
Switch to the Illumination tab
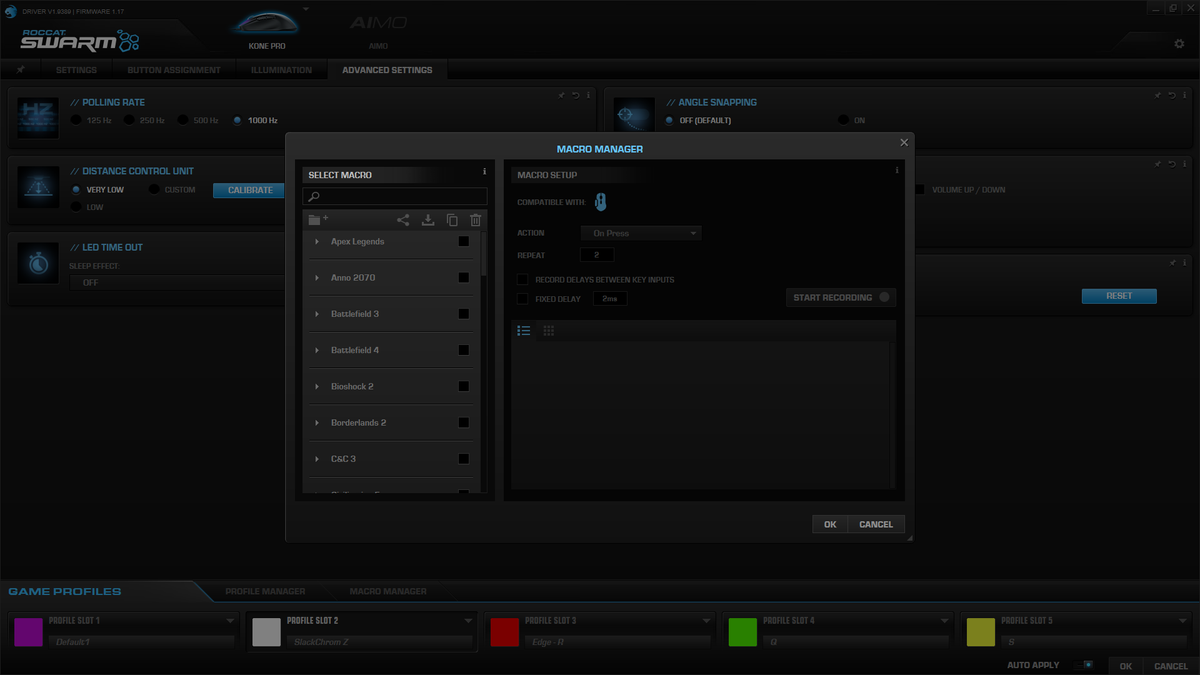[282, 70]
